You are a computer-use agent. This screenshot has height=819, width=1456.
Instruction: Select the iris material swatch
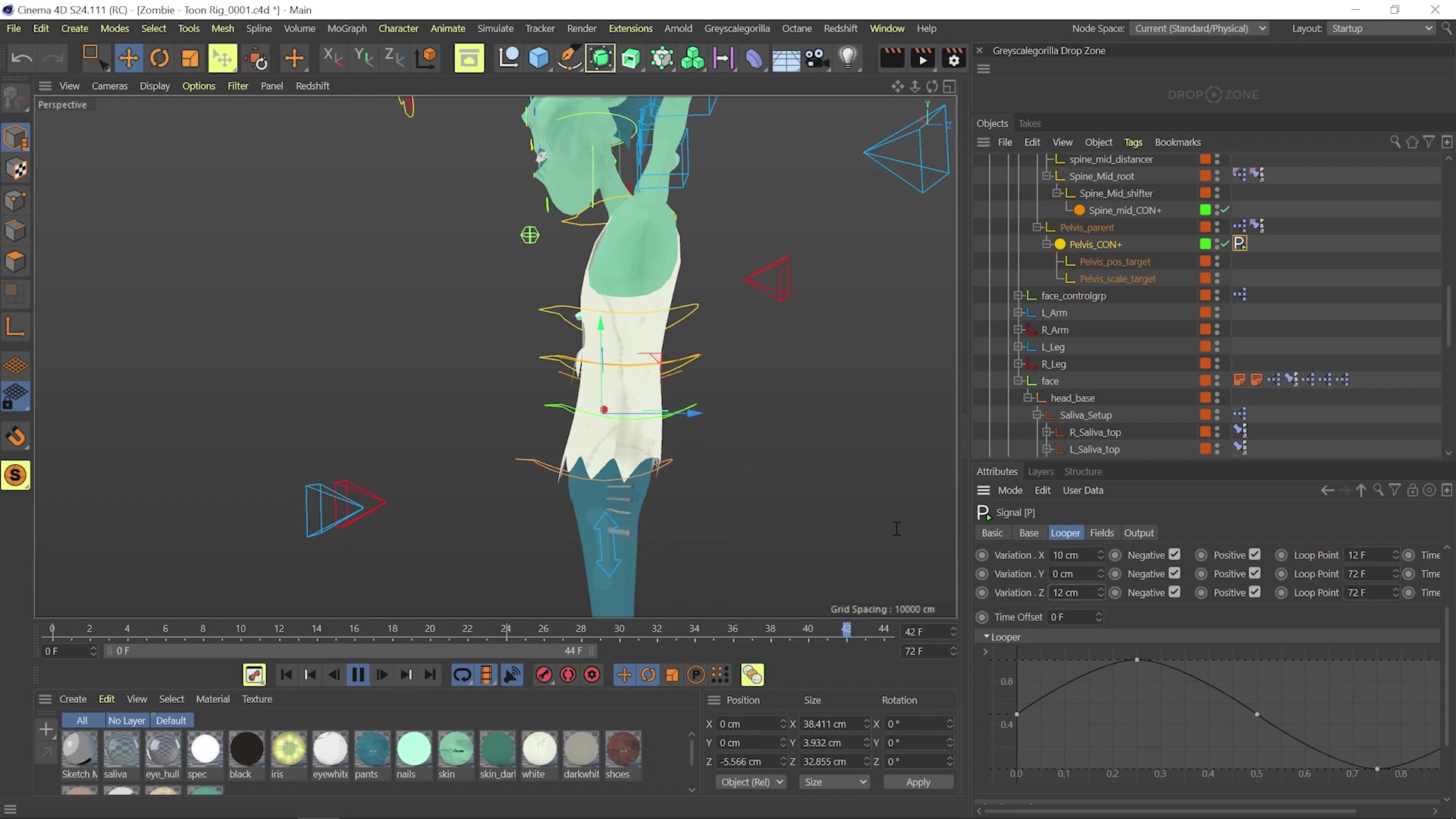(x=288, y=749)
